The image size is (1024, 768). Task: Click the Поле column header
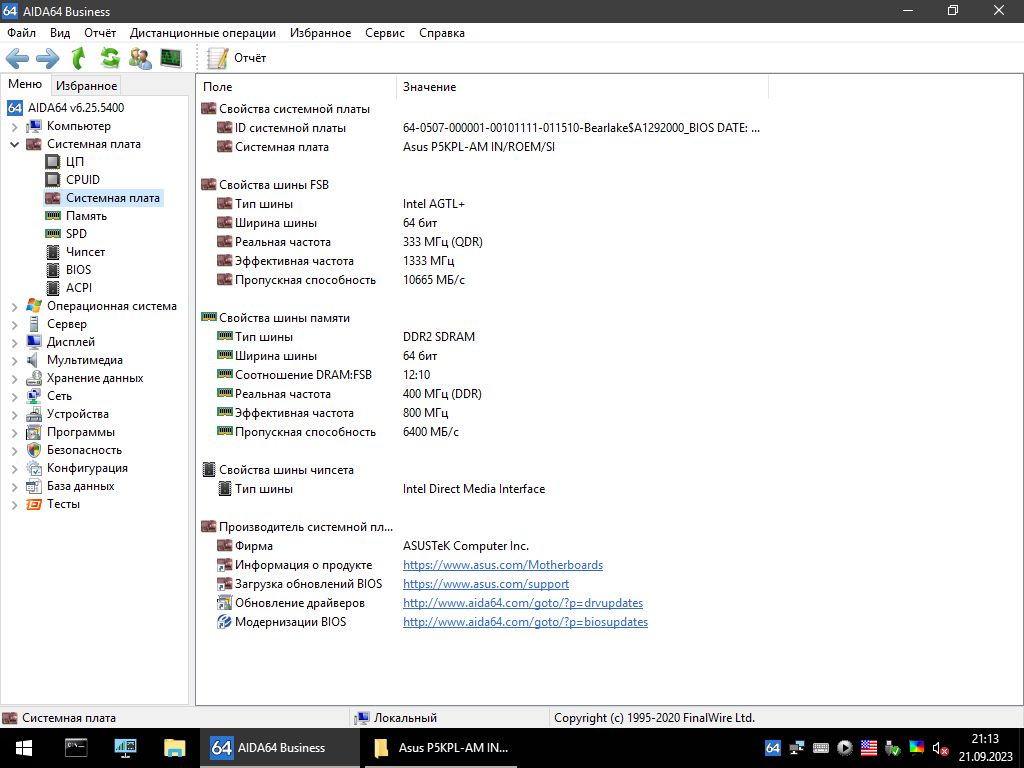pyautogui.click(x=296, y=87)
